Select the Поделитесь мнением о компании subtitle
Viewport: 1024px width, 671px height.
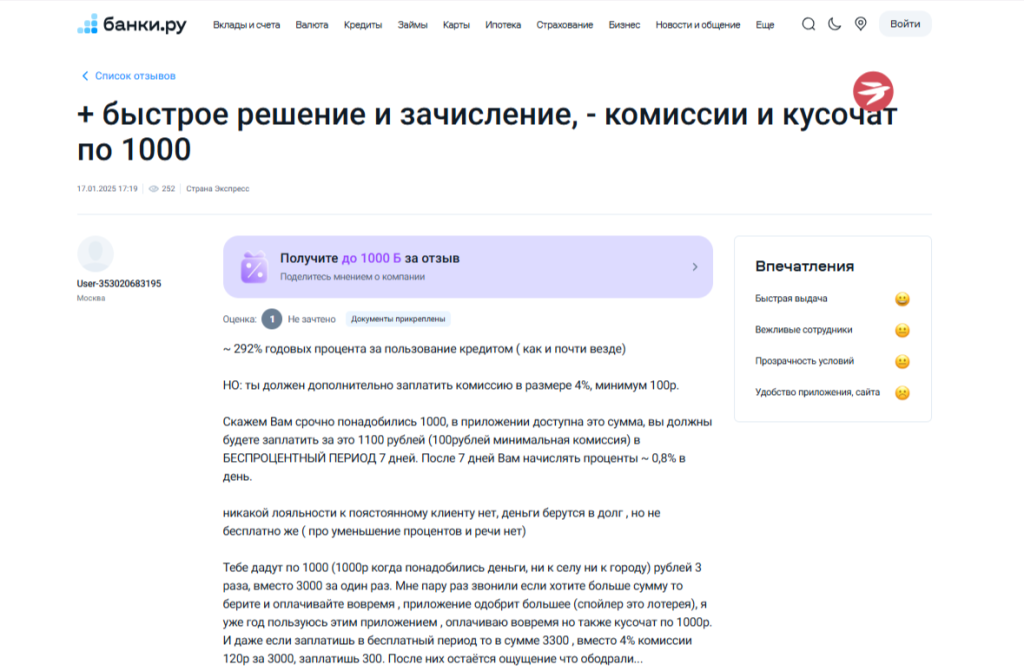click(353, 277)
